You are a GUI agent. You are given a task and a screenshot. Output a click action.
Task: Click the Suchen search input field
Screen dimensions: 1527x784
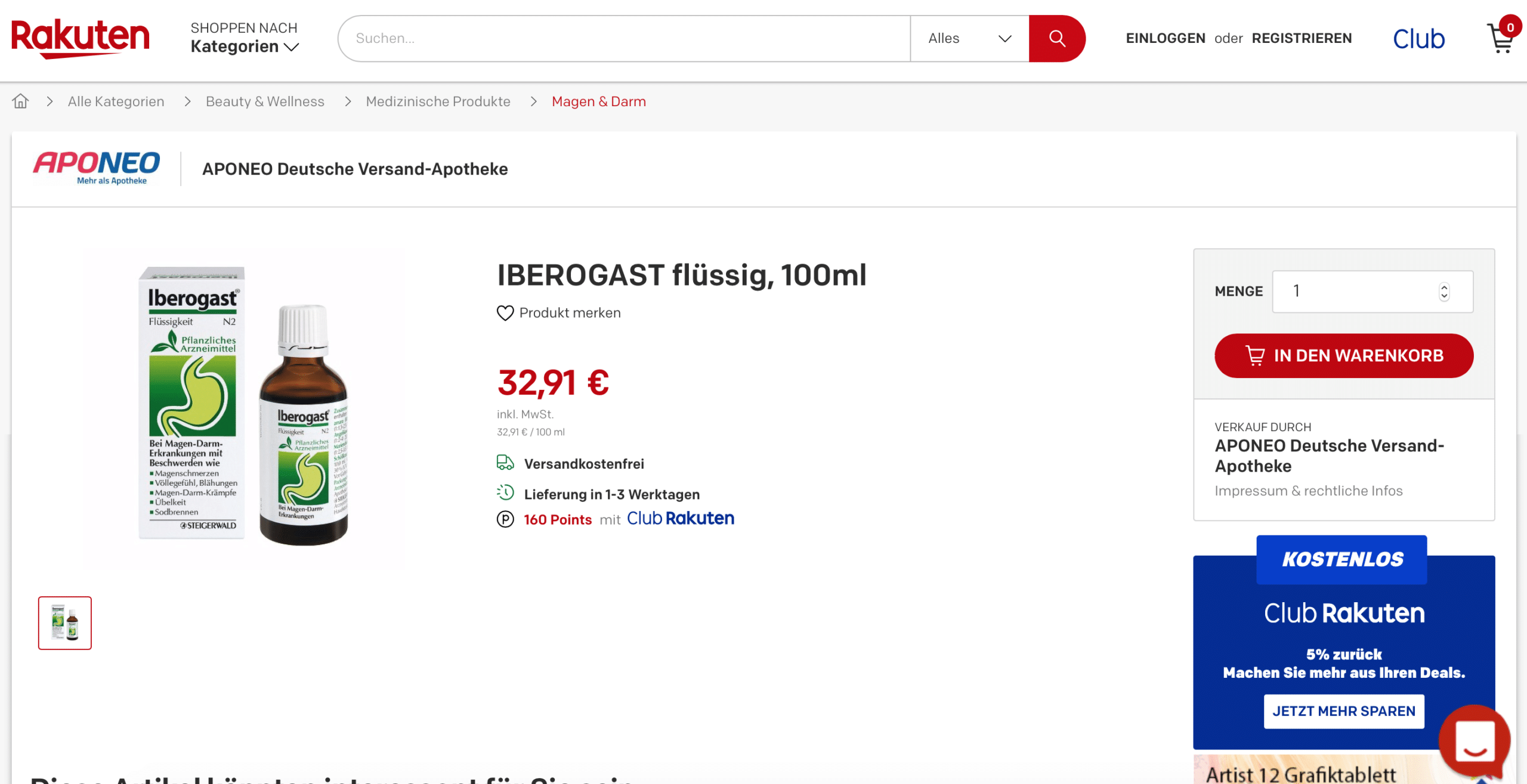(x=624, y=39)
